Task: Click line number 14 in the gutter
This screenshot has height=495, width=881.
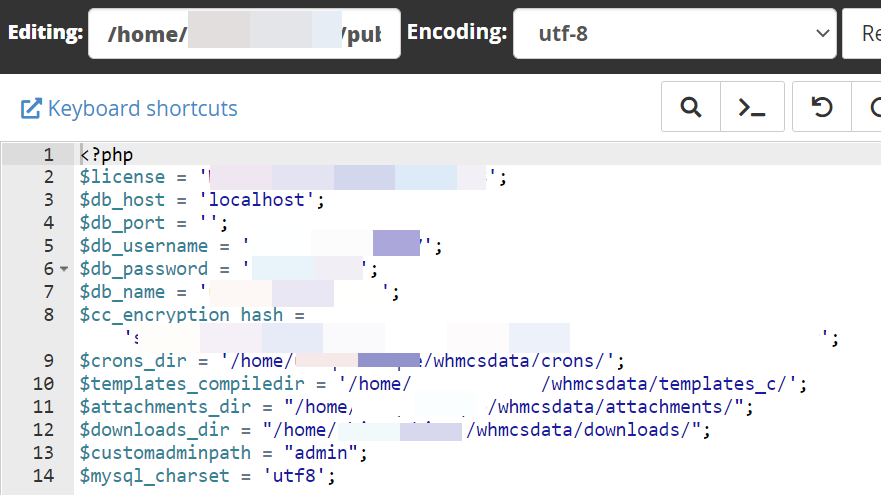Action: click(x=43, y=476)
